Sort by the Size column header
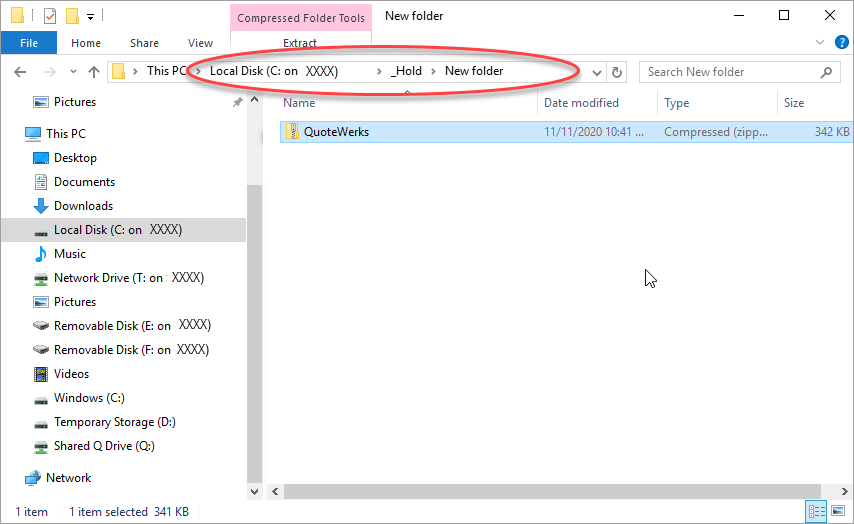854x524 pixels. [794, 103]
